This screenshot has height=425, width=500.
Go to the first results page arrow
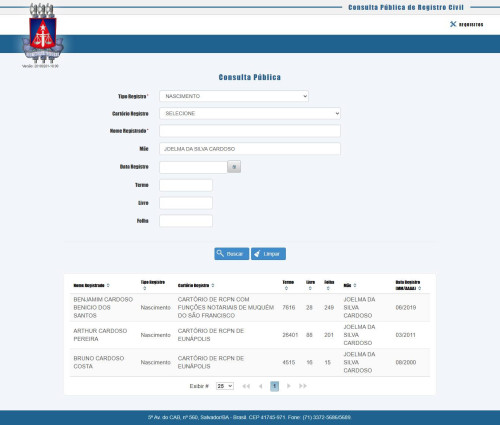(x=246, y=386)
